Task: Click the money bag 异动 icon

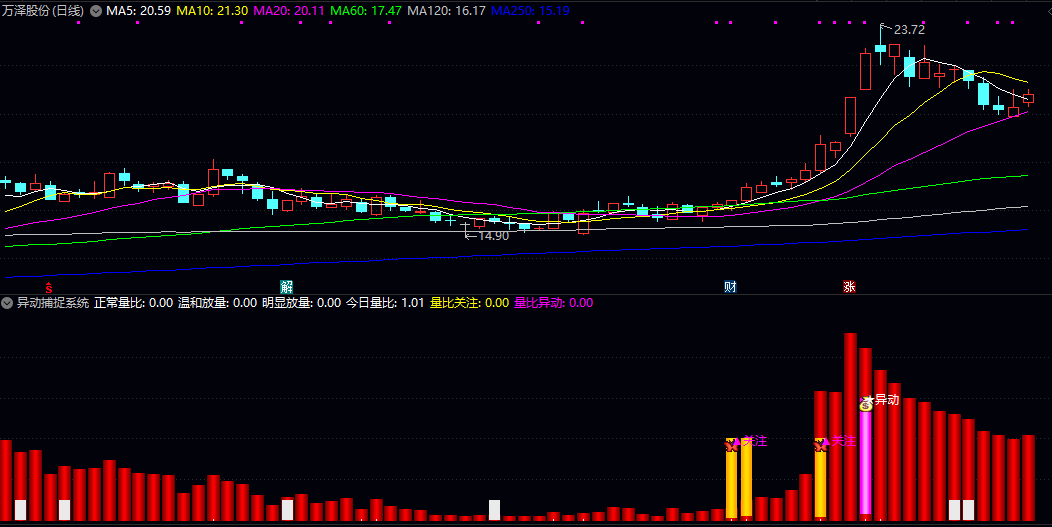Action: [x=866, y=403]
